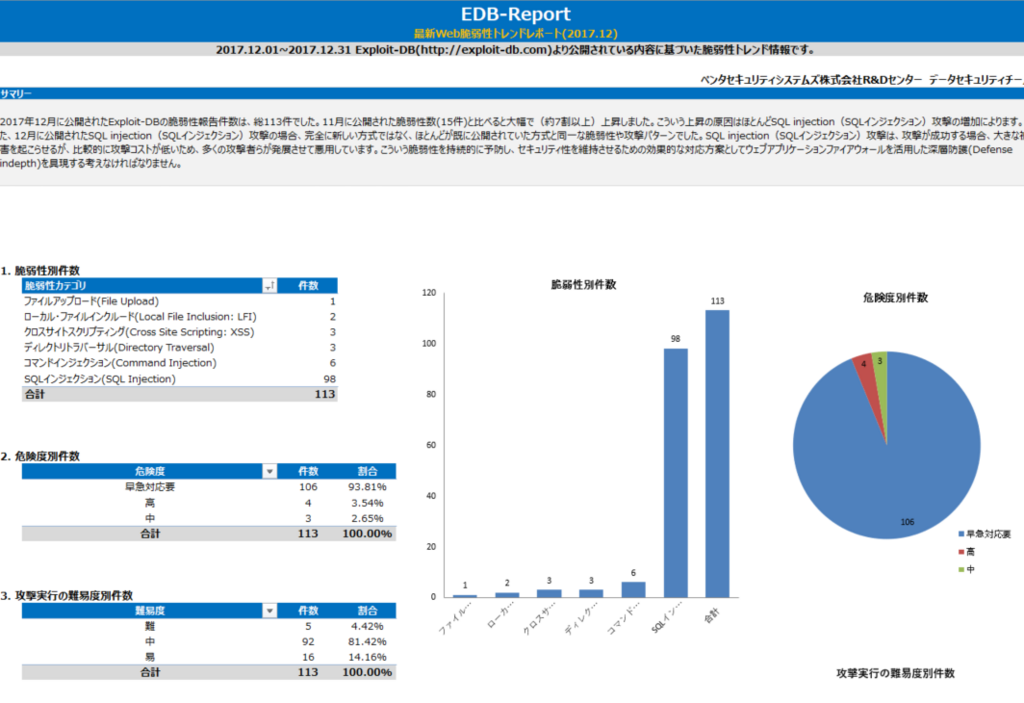Image resolution: width=1024 pixels, height=703 pixels.
Task: Click the EDB-Report title
Action: coord(516,14)
